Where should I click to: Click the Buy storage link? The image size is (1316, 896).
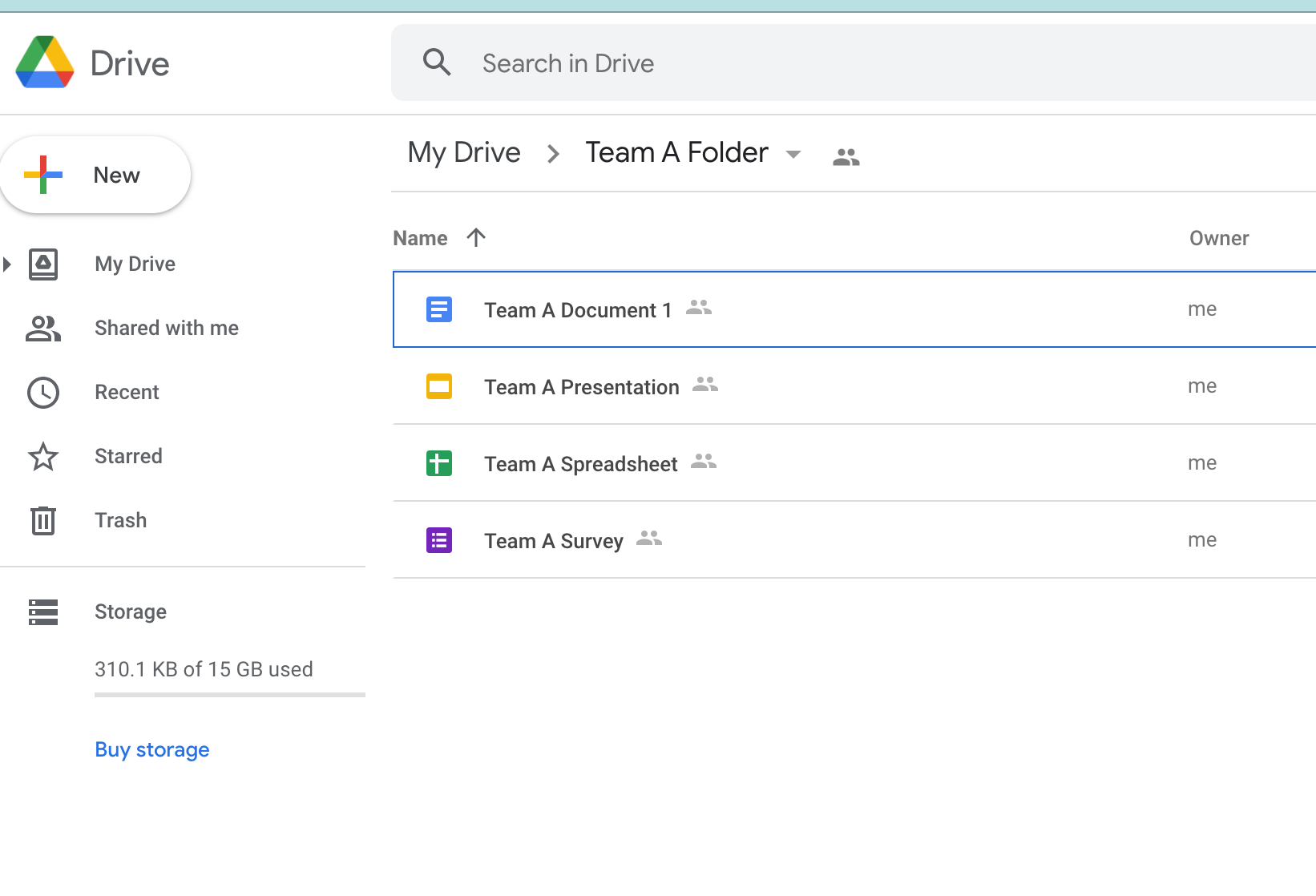151,749
